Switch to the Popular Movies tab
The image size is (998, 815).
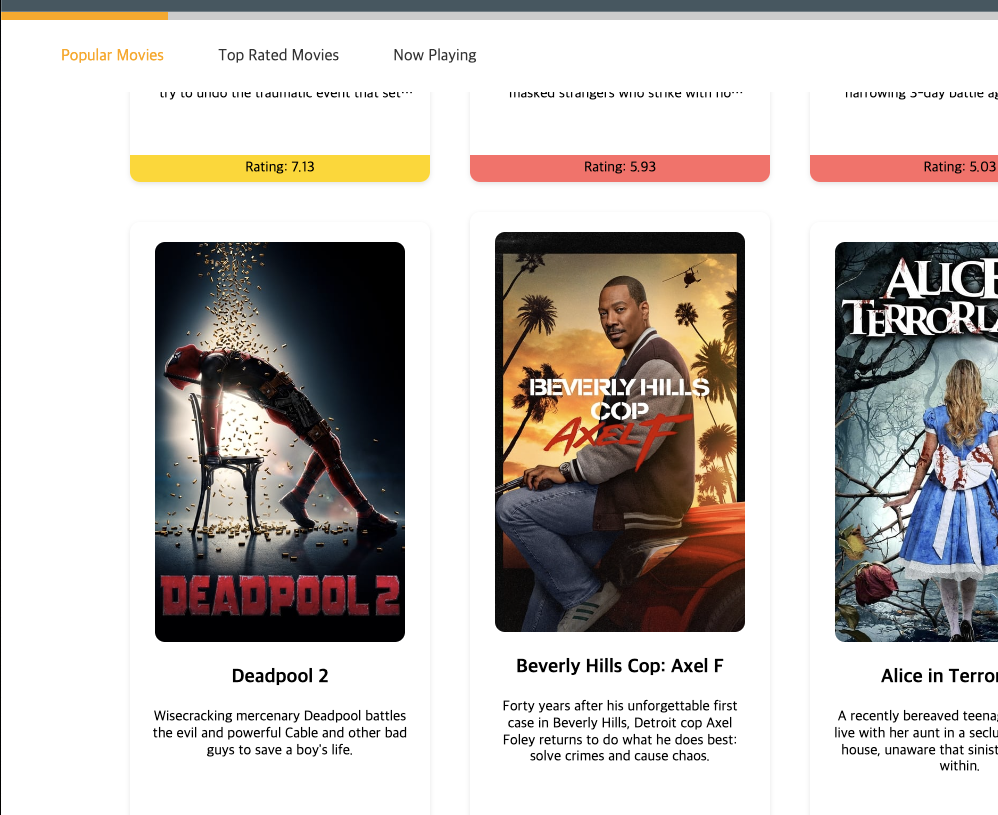pos(112,55)
